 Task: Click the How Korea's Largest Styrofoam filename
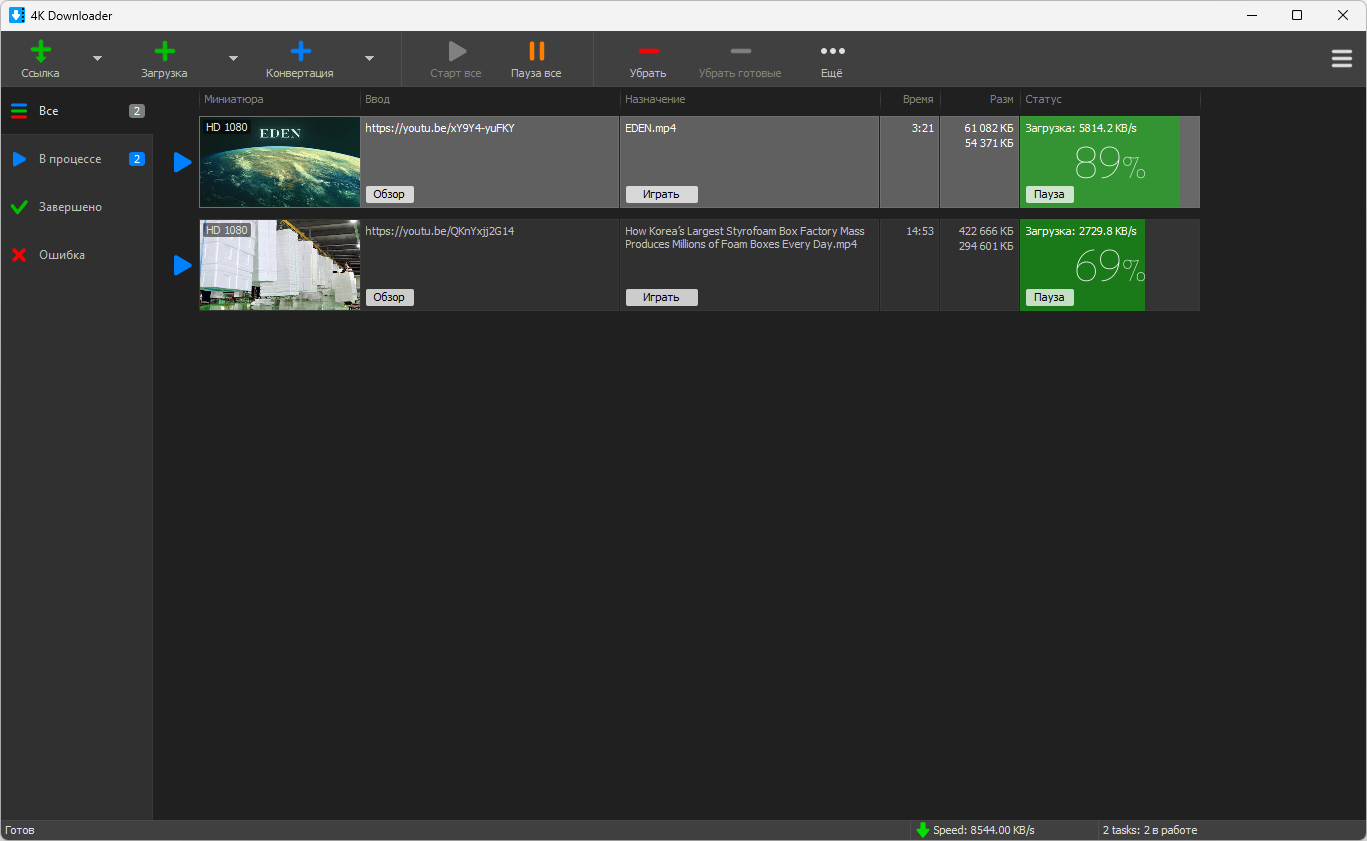[745, 238]
